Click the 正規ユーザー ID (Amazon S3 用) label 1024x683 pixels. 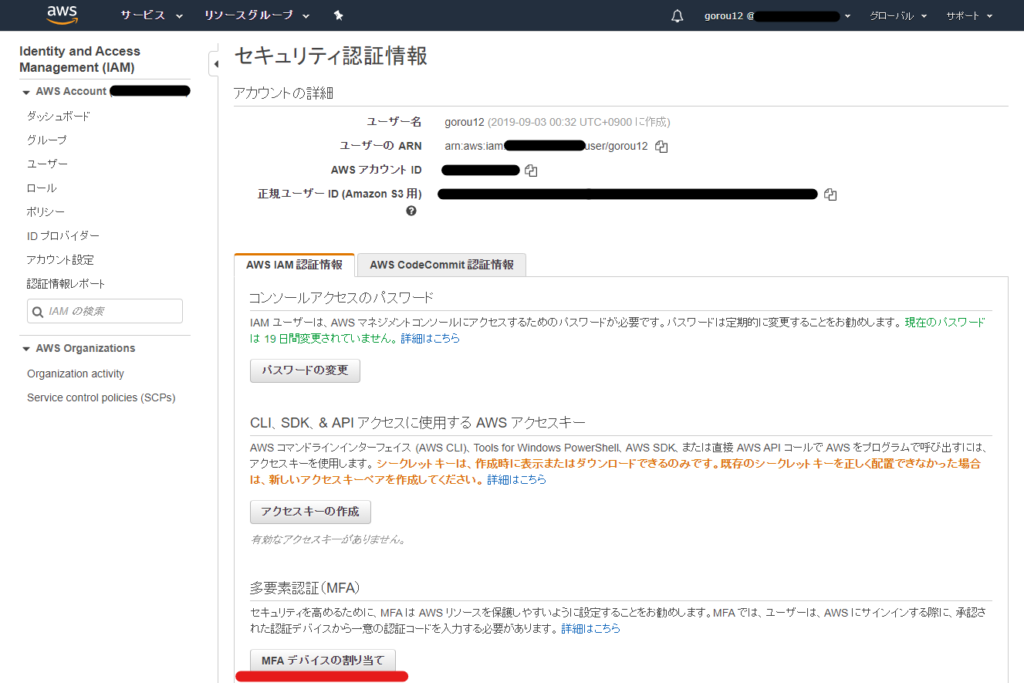[340, 194]
